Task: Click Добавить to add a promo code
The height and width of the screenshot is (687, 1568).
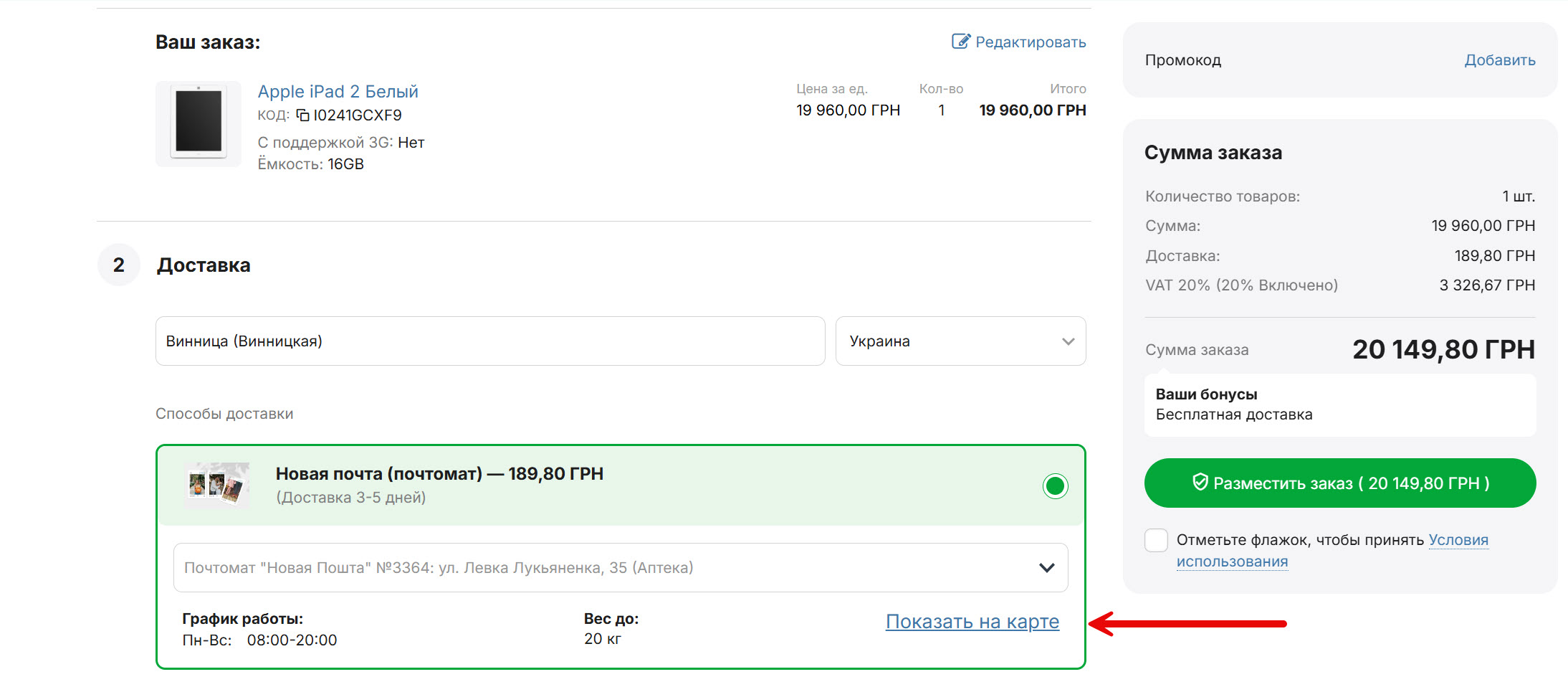Action: click(1499, 60)
